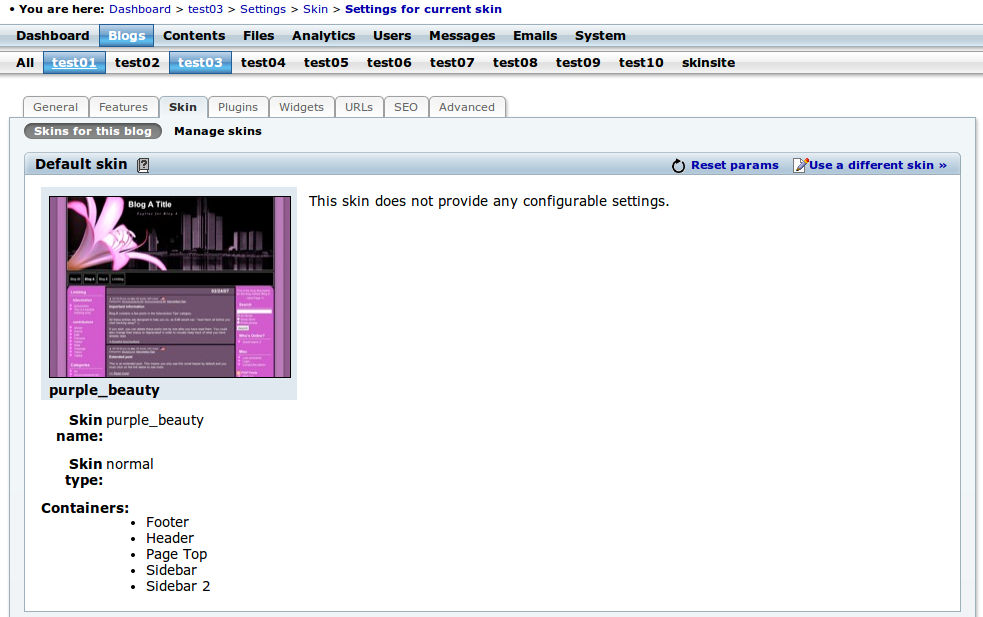Click the purple_beauty skin preview thumbnail
Screen dimensions: 983x617
[x=170, y=287]
